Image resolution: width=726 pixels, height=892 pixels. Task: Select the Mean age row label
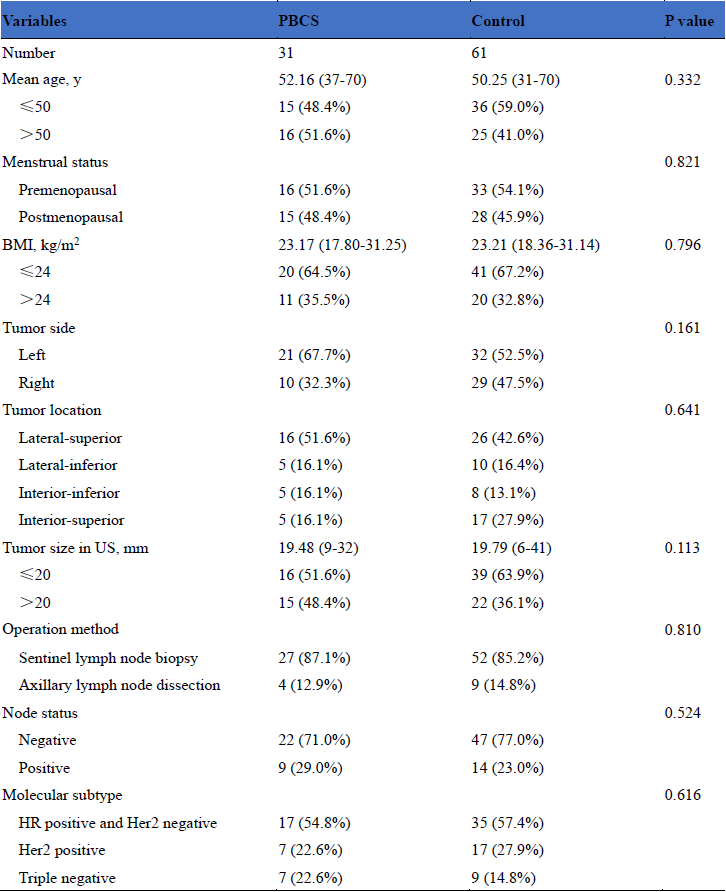40,80
